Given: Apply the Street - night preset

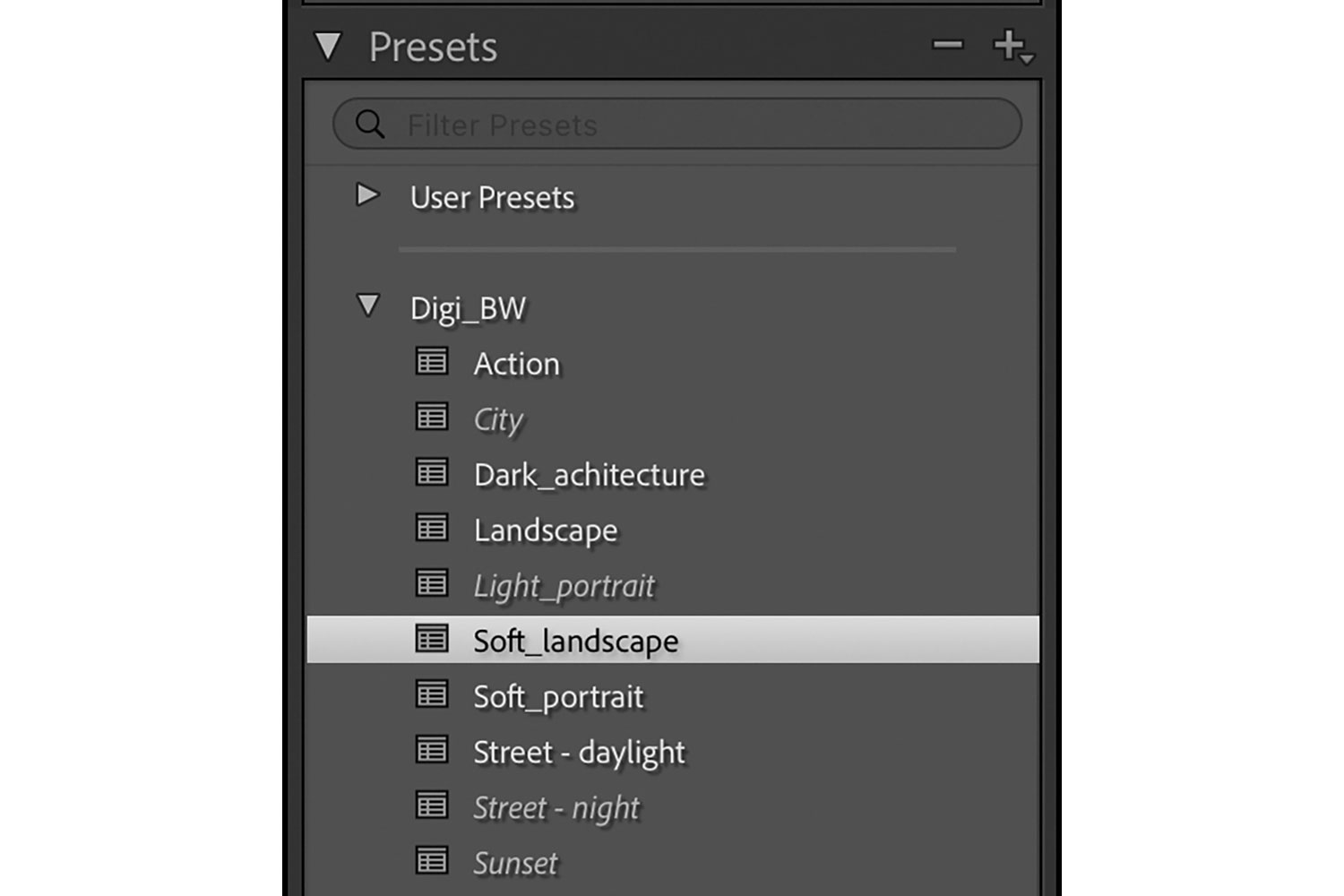Looking at the screenshot, I should [x=556, y=808].
